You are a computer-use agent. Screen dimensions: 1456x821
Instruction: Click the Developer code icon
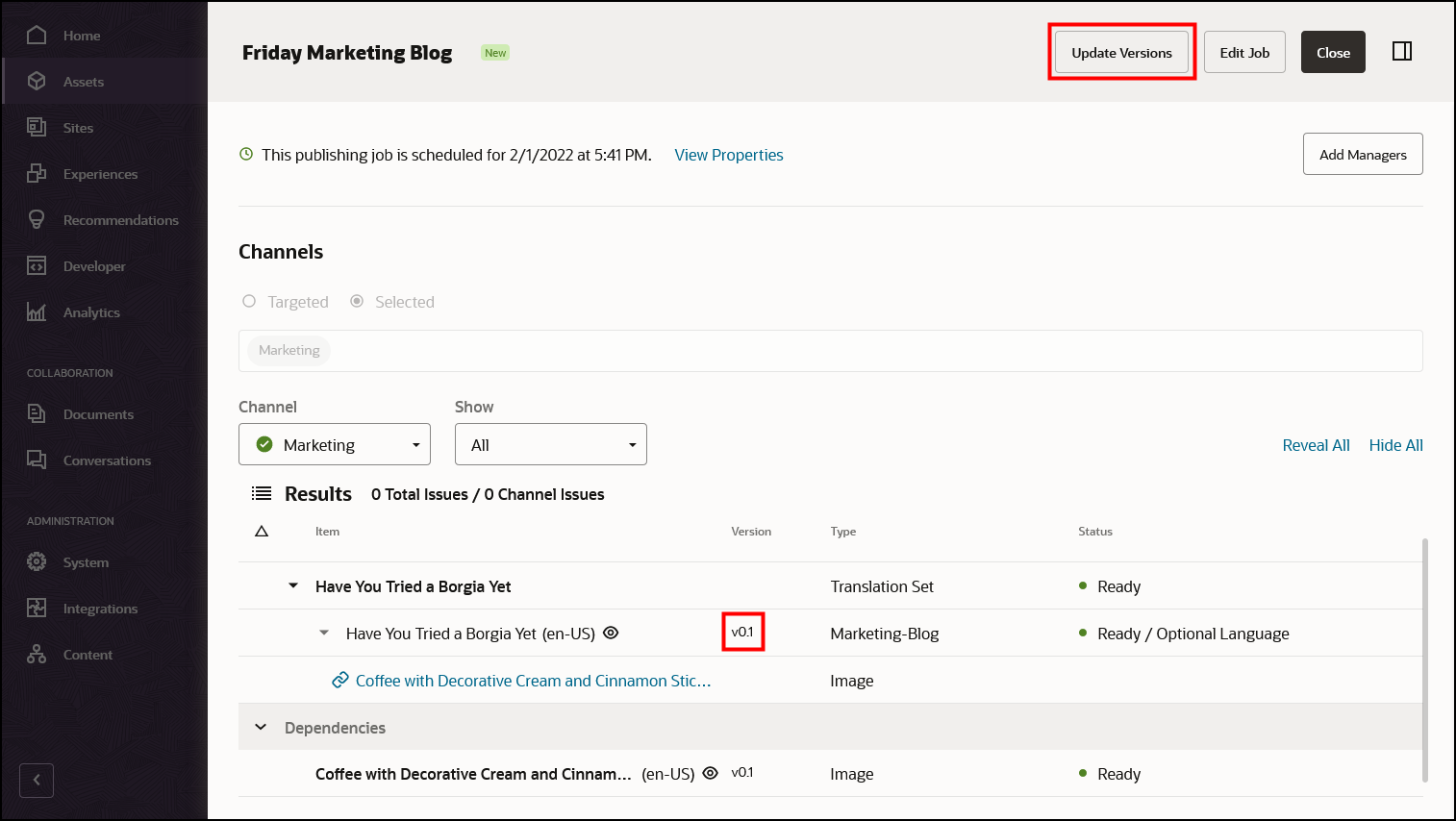tap(37, 266)
